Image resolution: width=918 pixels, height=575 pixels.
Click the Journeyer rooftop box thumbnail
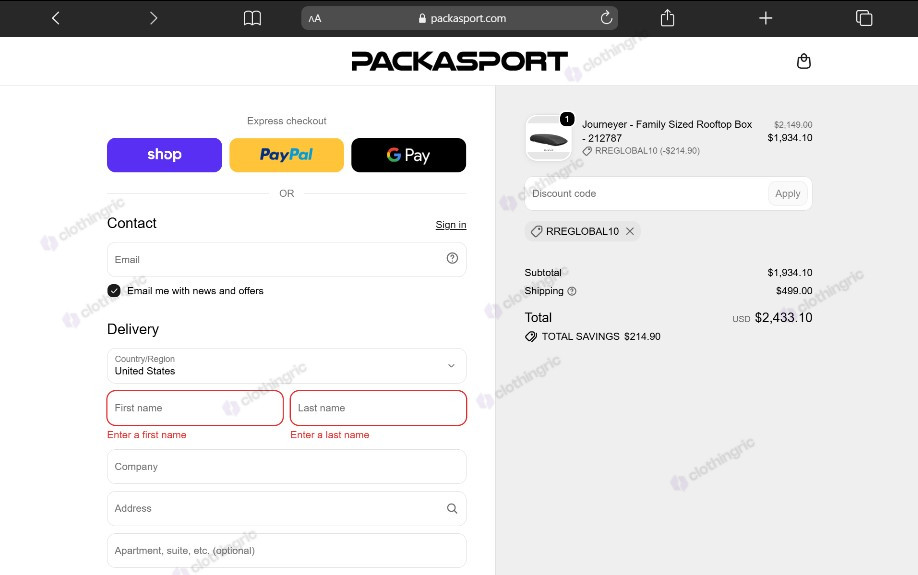549,138
